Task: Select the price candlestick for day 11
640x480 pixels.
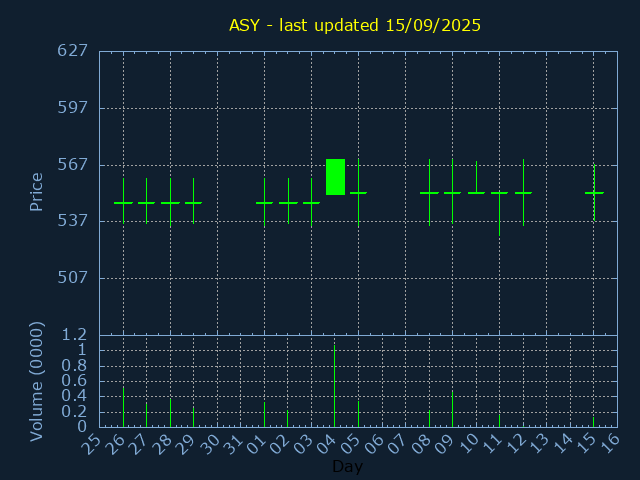Action: coord(499,213)
